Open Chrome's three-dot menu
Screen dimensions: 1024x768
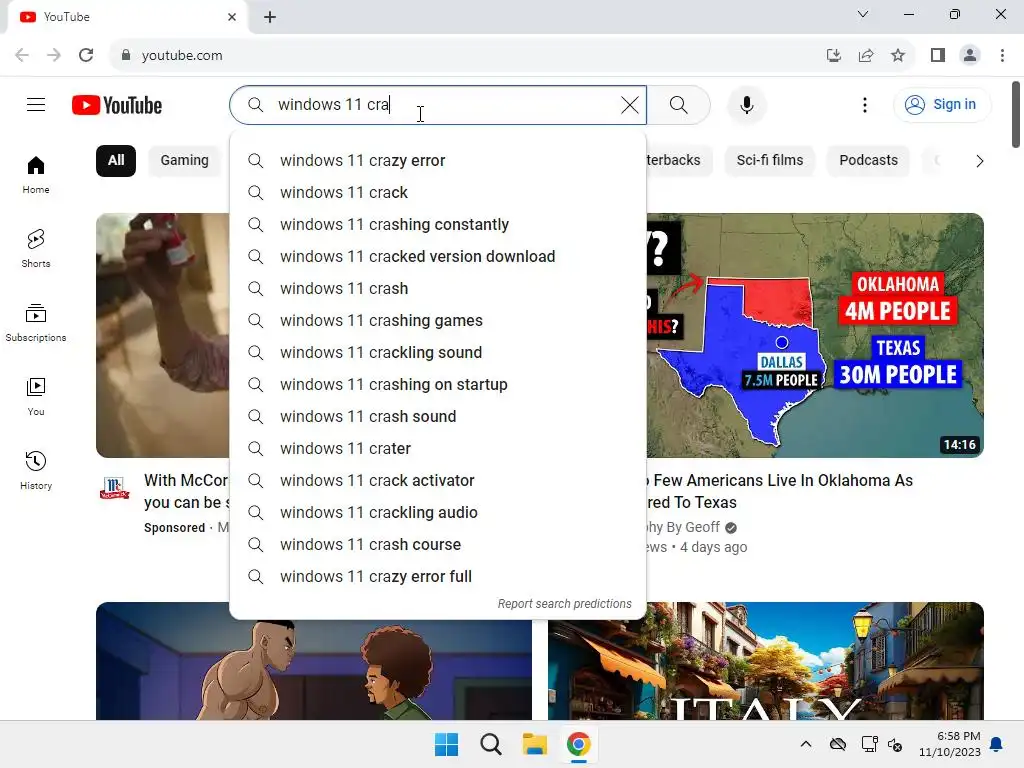coord(1002,56)
